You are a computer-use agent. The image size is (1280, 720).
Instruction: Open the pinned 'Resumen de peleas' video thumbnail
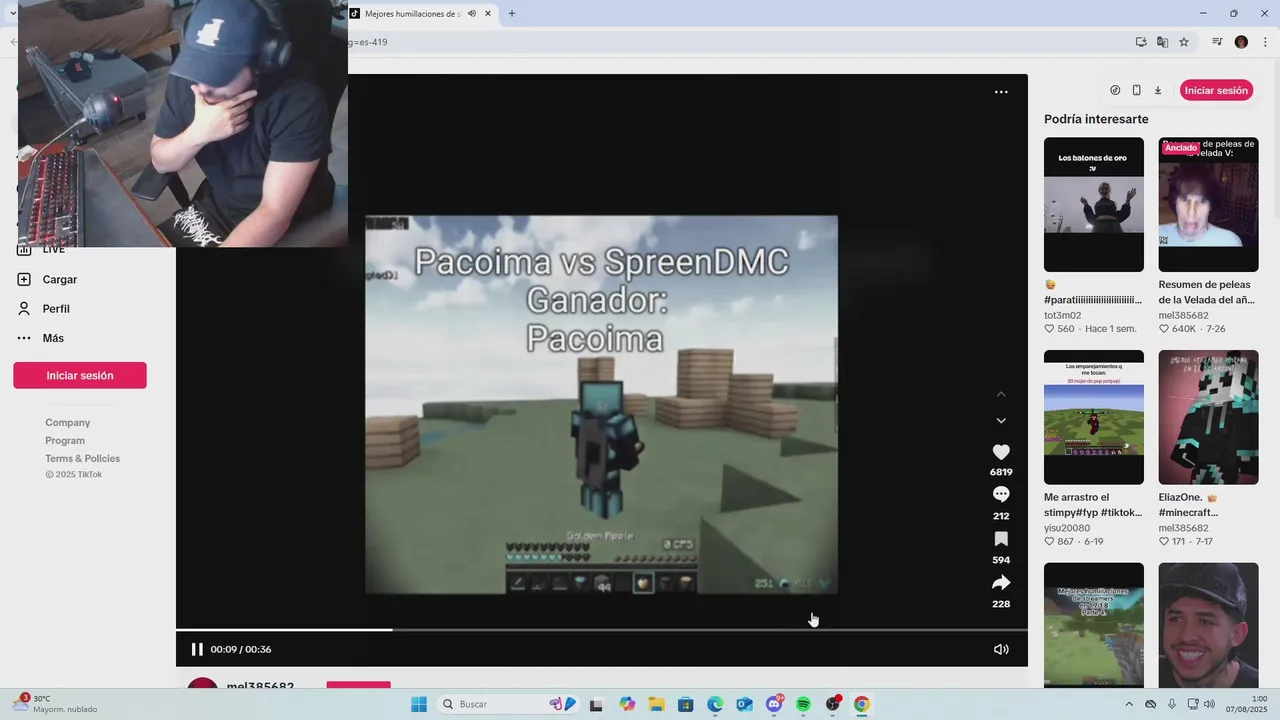click(x=1208, y=204)
